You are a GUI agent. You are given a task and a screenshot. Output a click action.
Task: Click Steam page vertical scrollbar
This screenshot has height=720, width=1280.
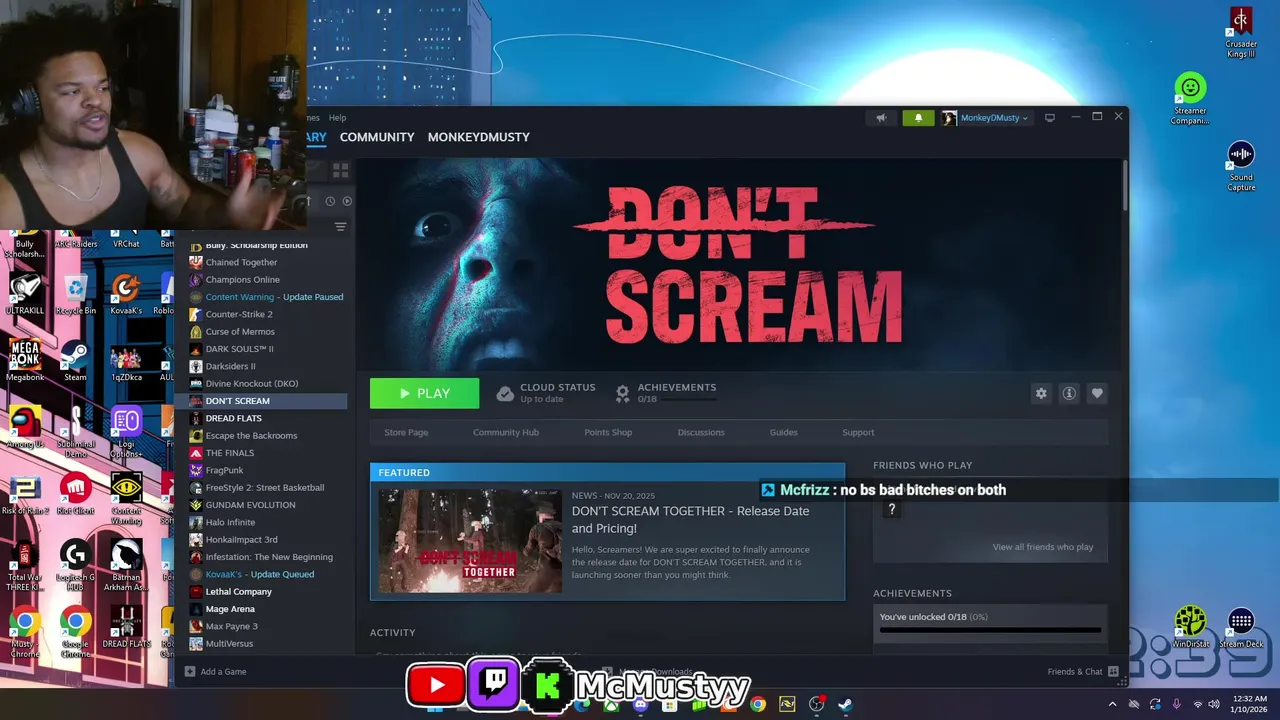click(x=1124, y=185)
